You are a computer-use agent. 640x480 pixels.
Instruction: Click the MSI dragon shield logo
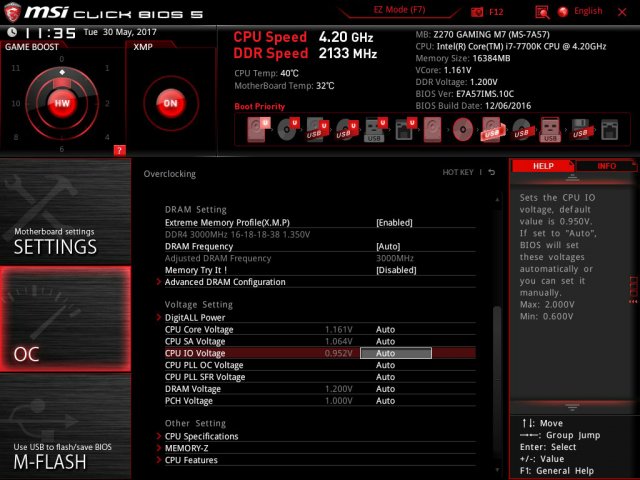[12, 12]
